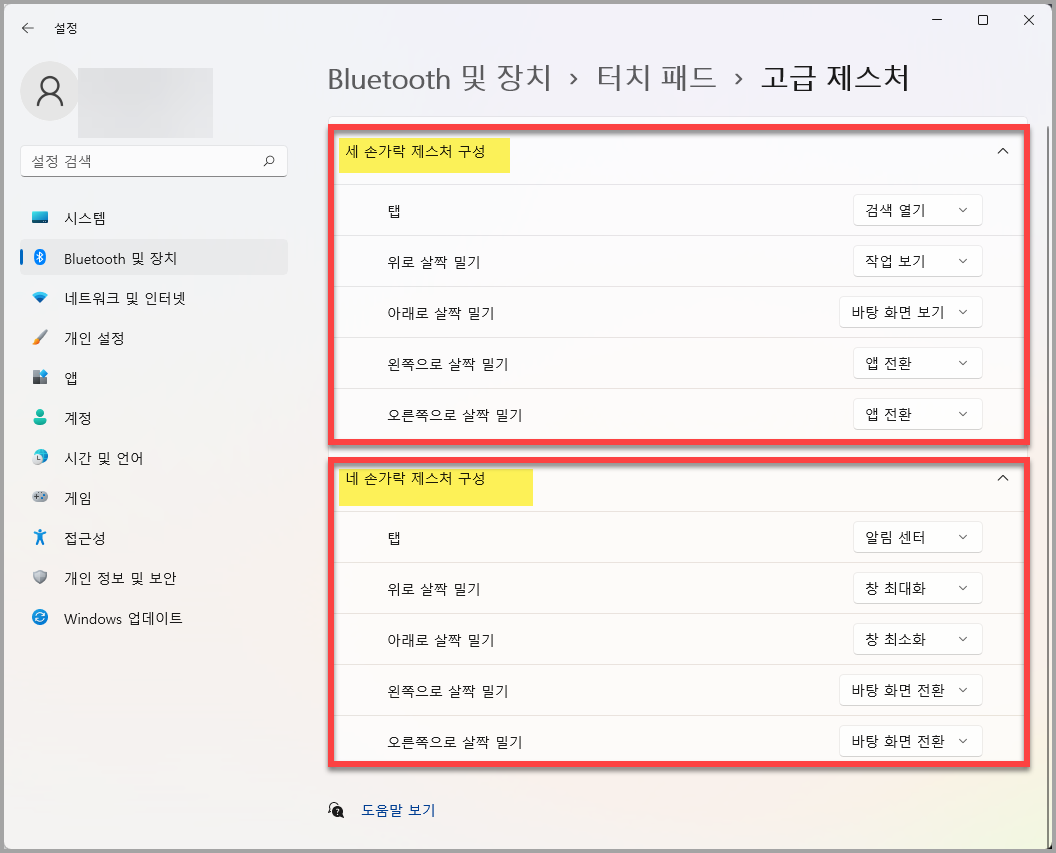Collapse the 세 손가락 제스처 구성 section
This screenshot has width=1056, height=853.
pos(1003,150)
